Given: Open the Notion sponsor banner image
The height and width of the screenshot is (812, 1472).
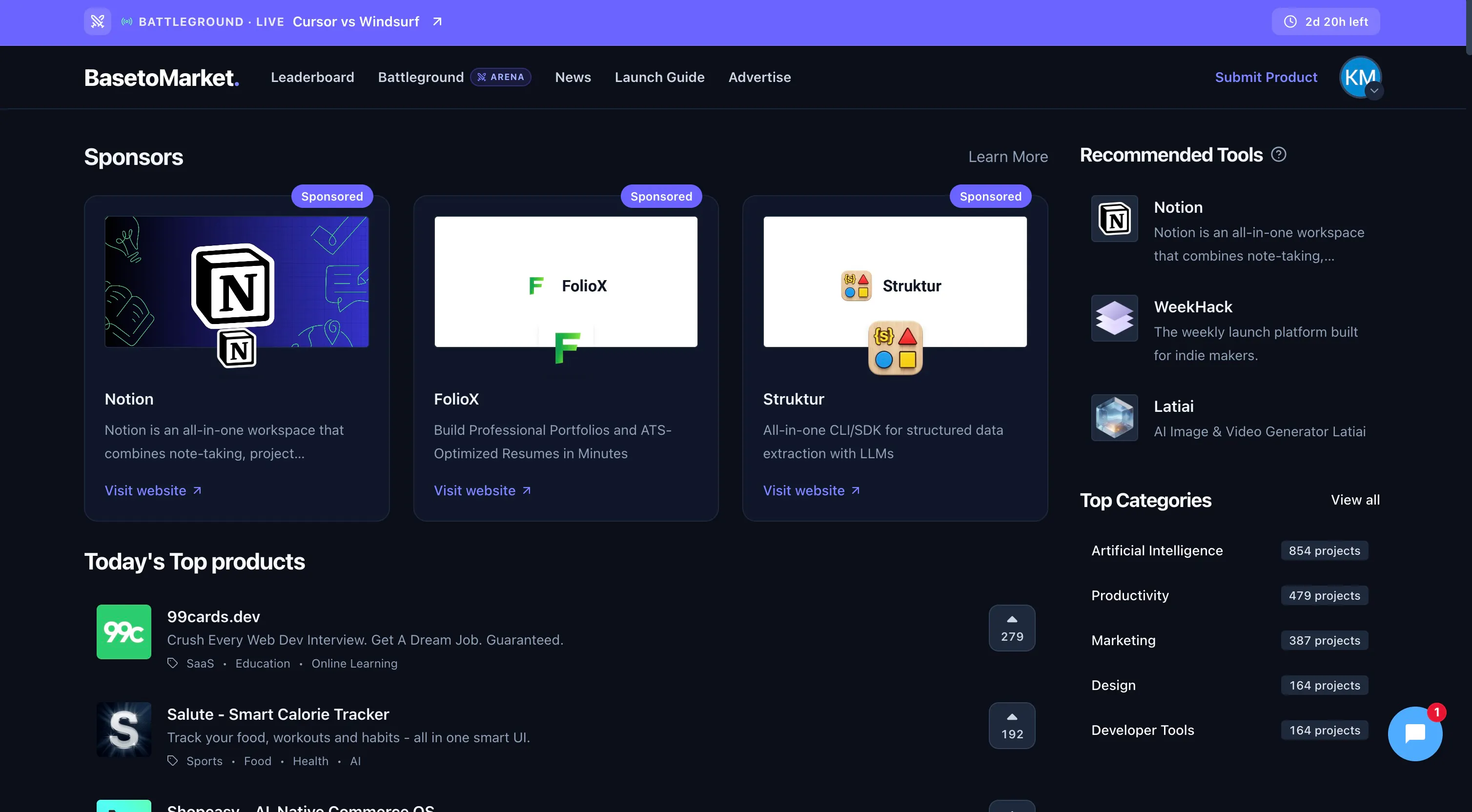Looking at the screenshot, I should [x=237, y=282].
